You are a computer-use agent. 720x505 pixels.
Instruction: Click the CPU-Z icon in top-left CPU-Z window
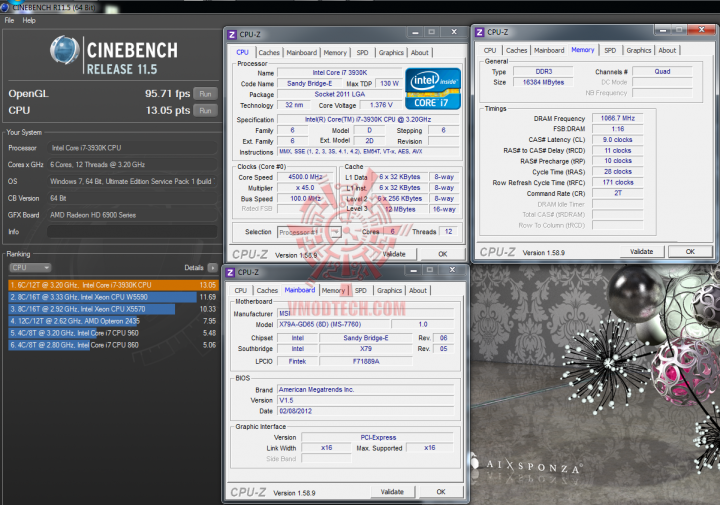coord(232,34)
